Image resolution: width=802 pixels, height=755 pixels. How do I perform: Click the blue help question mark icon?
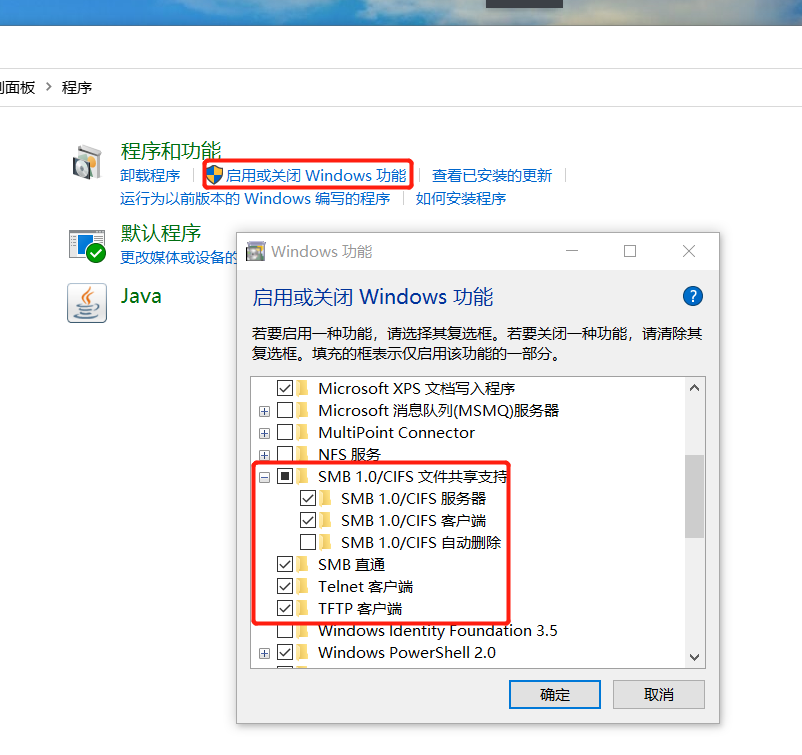(x=693, y=296)
